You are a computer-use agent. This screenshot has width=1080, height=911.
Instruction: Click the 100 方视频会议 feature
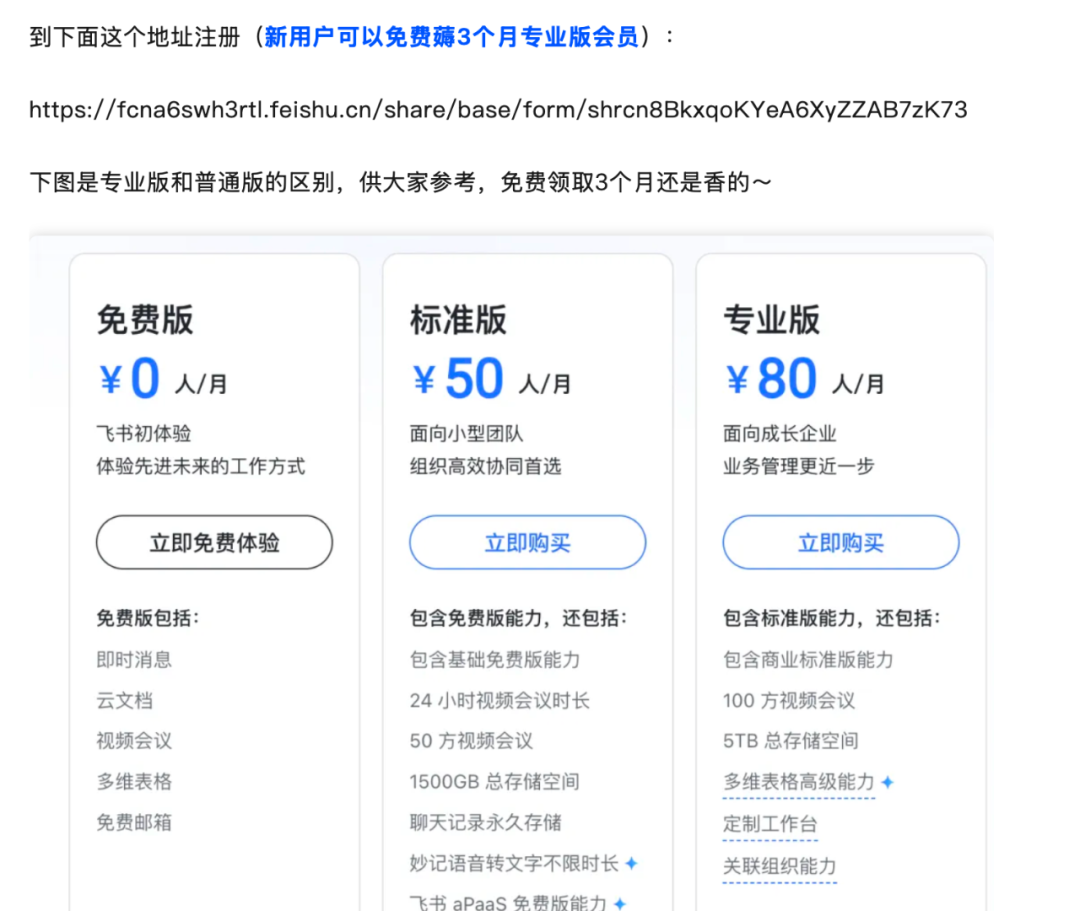click(789, 700)
